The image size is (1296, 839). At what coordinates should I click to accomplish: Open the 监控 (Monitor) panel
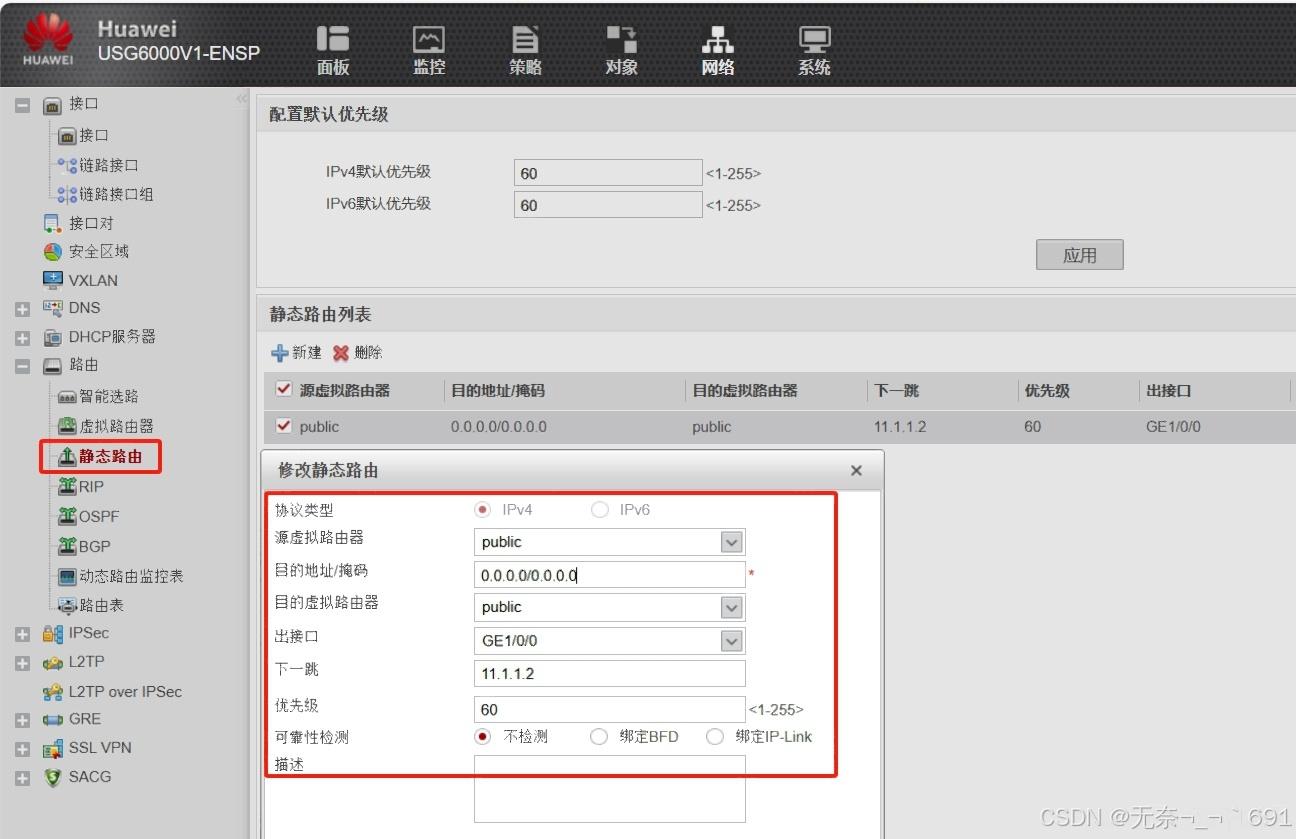click(x=428, y=50)
